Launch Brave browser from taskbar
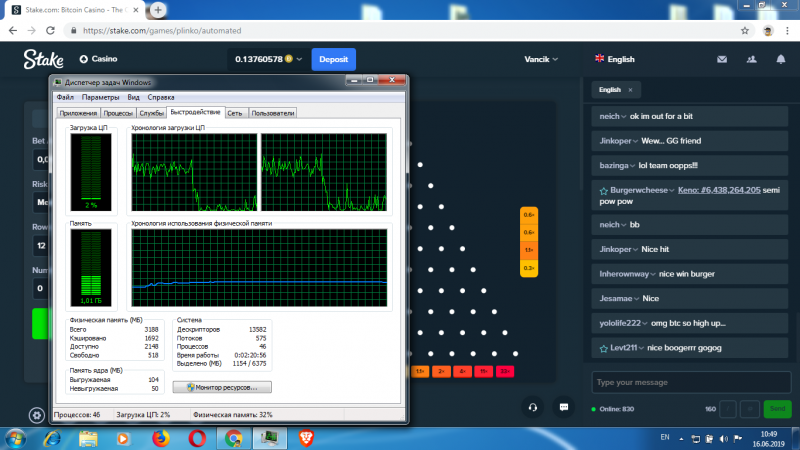Screen dimensions: 800x450 click(306, 439)
